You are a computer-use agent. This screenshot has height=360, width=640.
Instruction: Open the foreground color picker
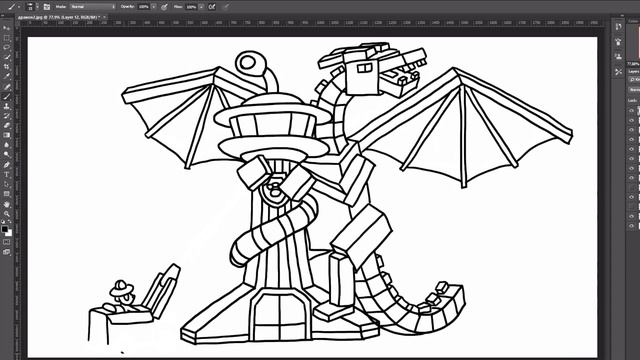click(x=4, y=229)
